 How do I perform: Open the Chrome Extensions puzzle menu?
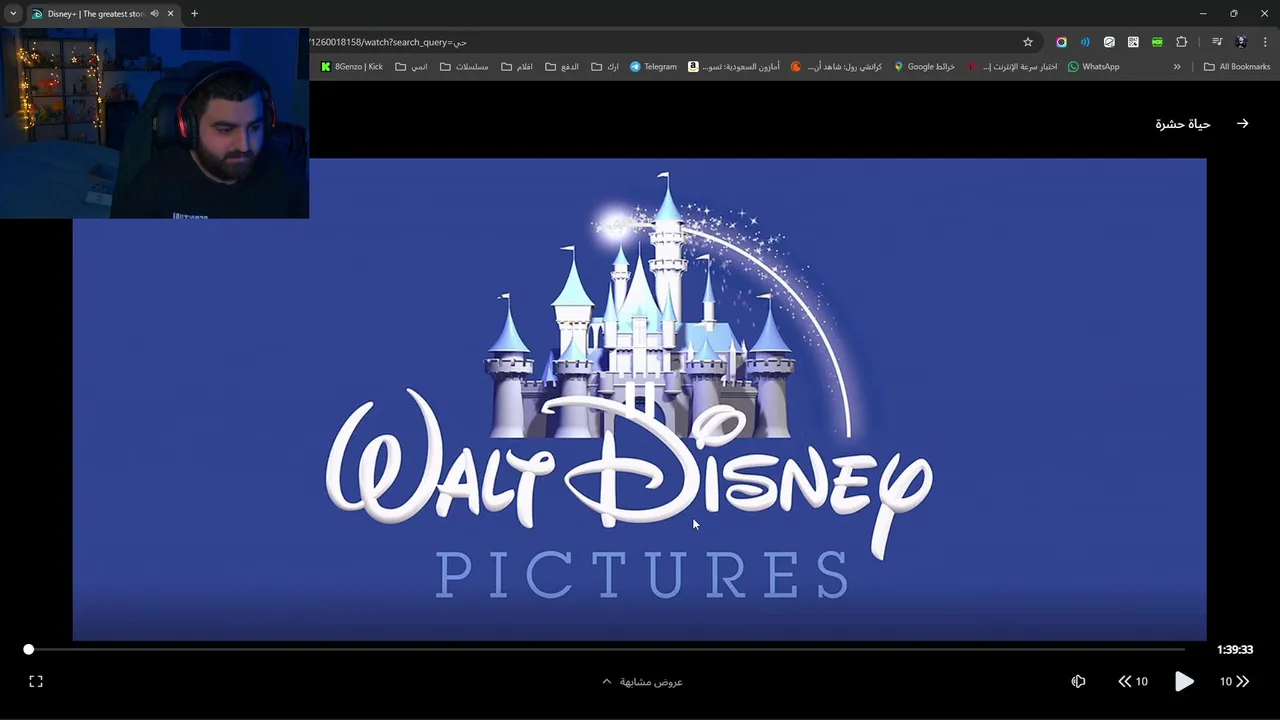tap(1182, 42)
